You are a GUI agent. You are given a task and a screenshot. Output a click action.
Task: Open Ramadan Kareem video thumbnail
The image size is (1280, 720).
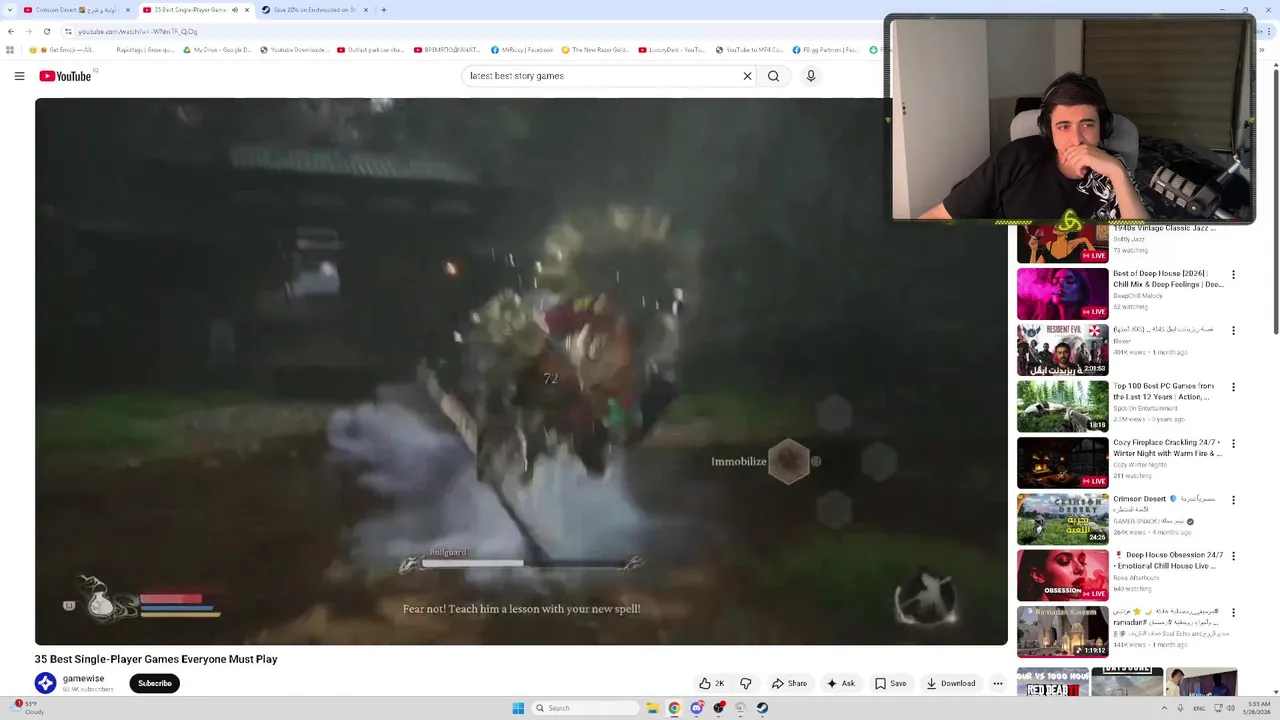(x=1062, y=631)
